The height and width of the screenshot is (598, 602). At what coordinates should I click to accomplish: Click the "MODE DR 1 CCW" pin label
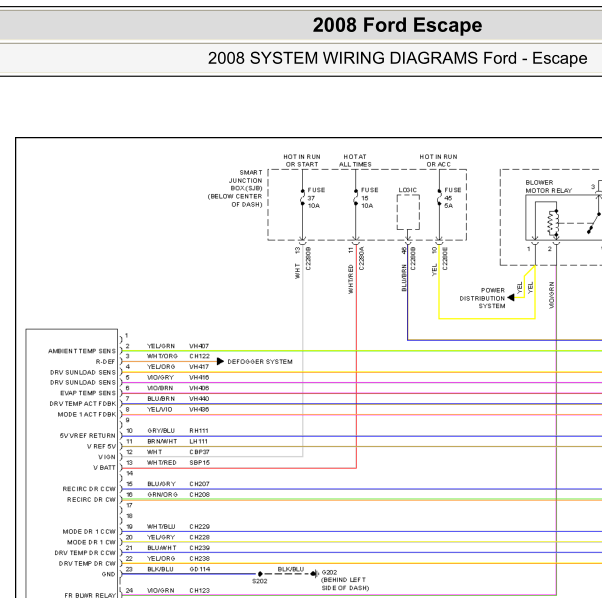point(89,532)
